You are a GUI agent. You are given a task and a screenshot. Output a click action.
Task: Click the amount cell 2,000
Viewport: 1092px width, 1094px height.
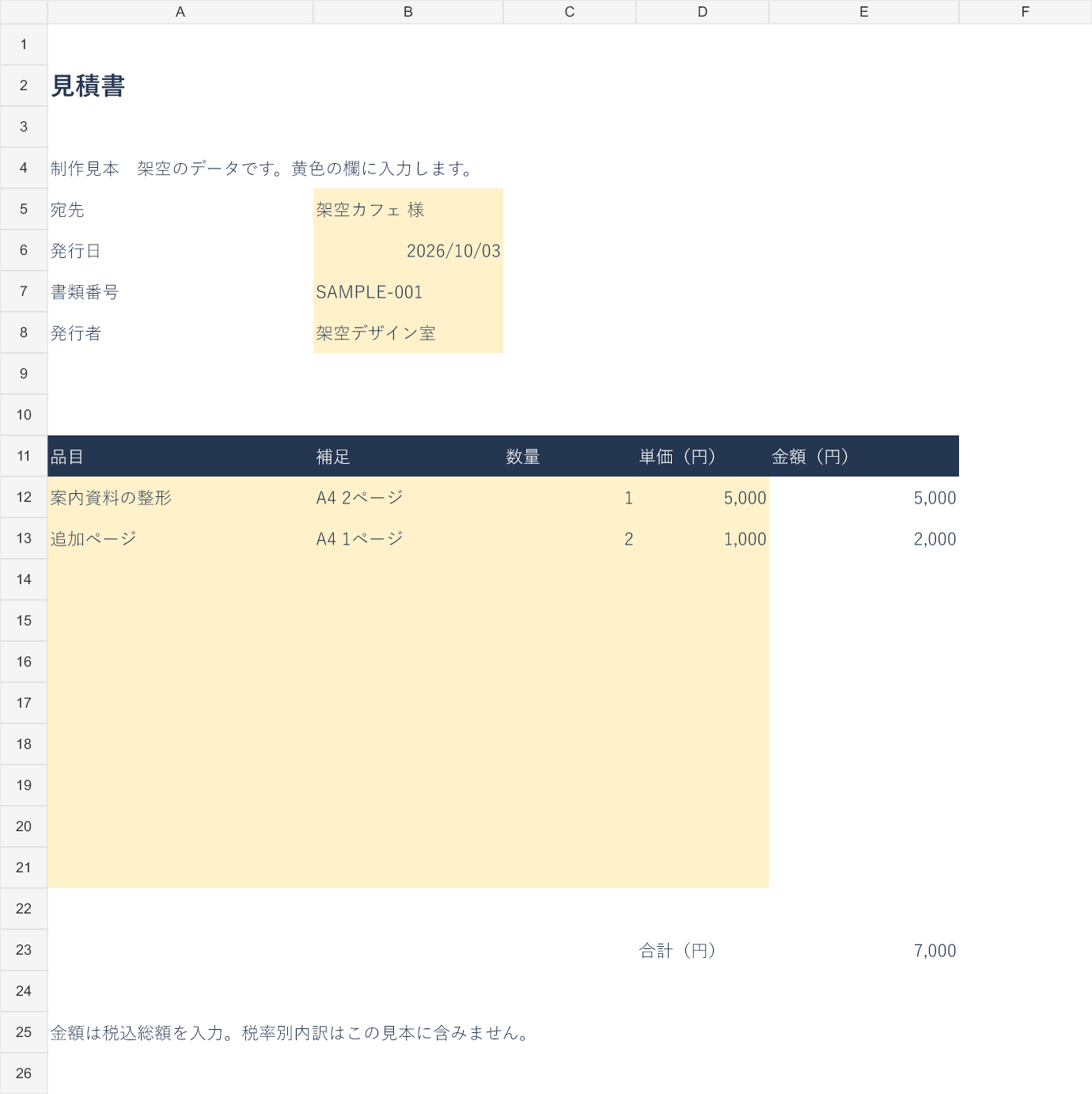click(x=864, y=538)
